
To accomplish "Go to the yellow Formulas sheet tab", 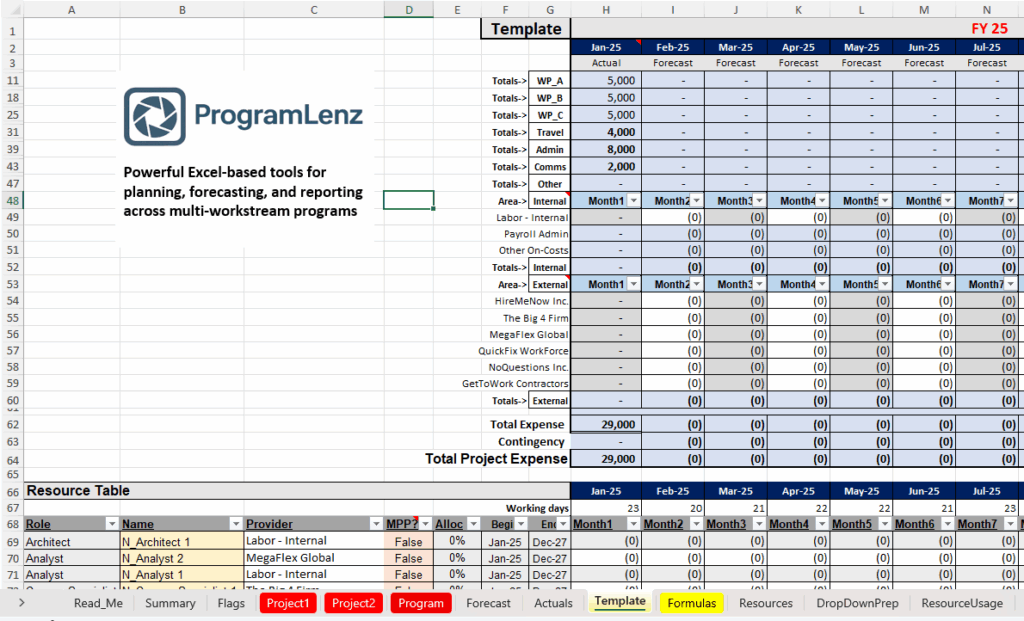I will (691, 603).
